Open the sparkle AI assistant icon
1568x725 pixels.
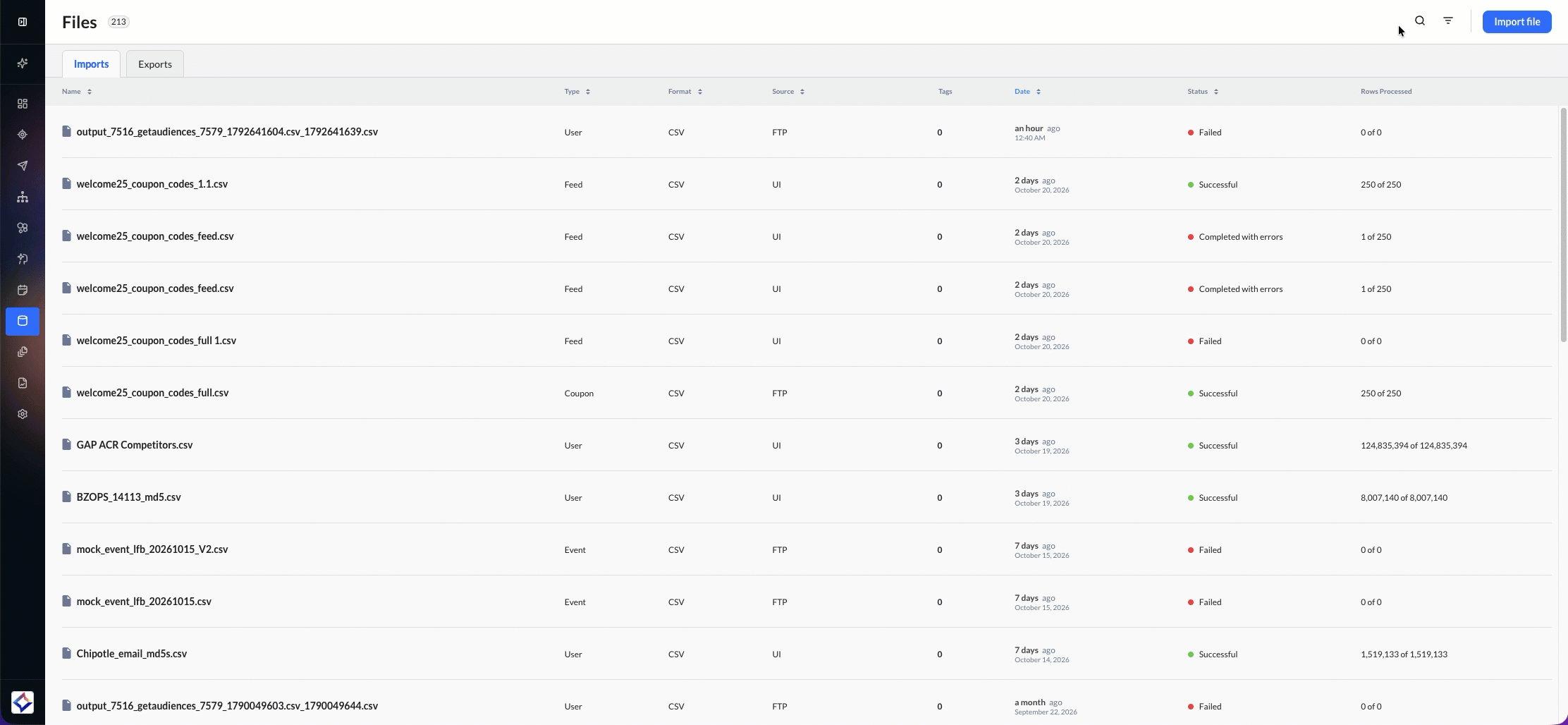tap(23, 63)
